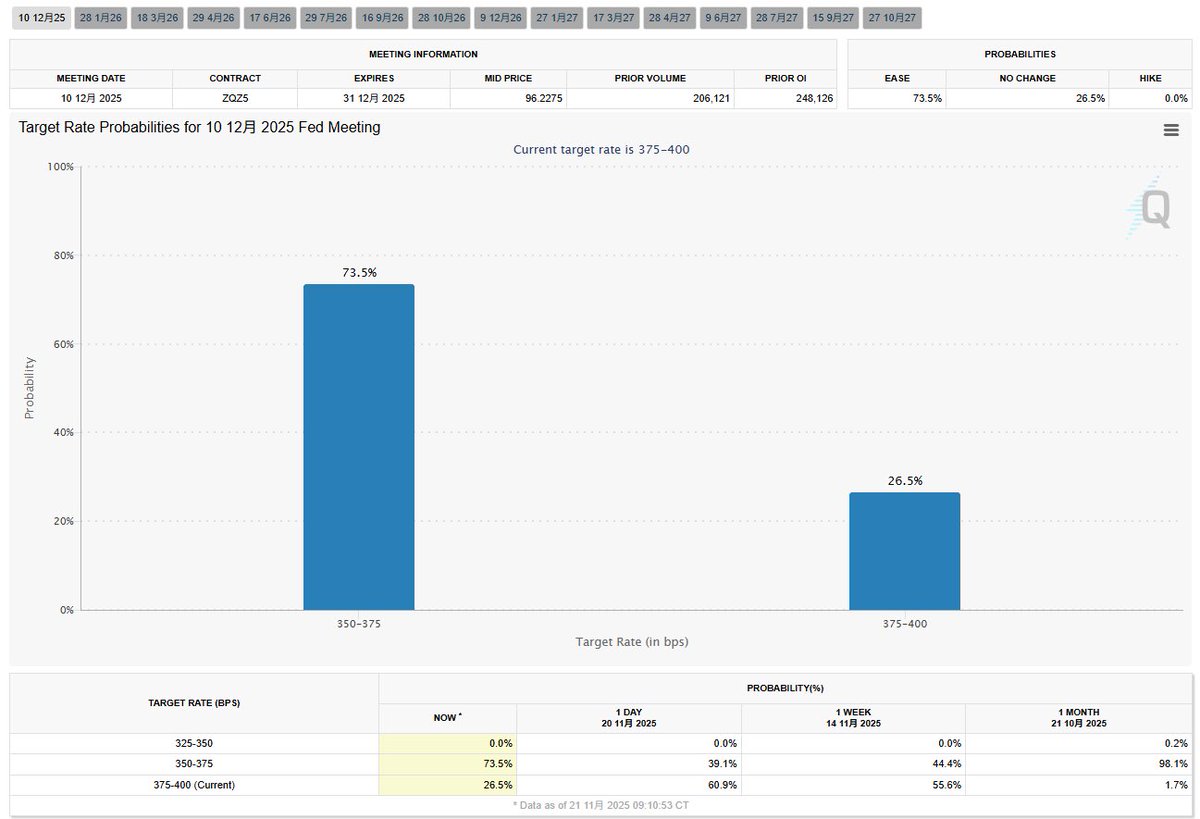Click the 350-375 target rate row label in table
This screenshot has height=819, width=1200.
point(195,763)
